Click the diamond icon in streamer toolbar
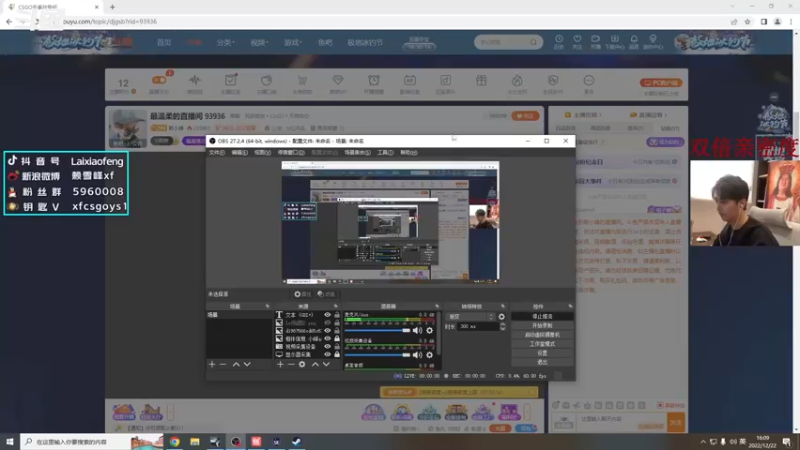 pos(338,81)
